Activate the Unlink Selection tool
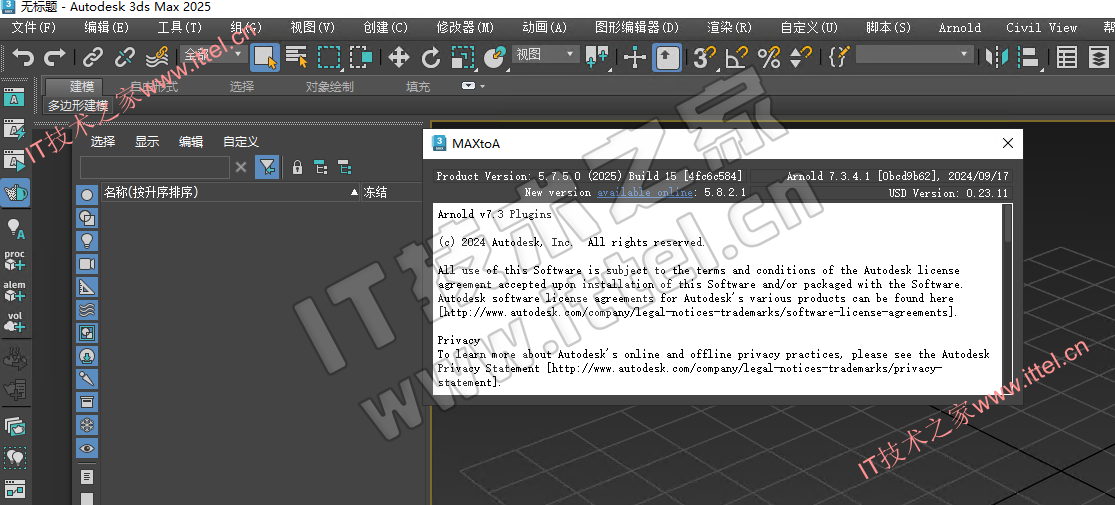 pyautogui.click(x=125, y=57)
